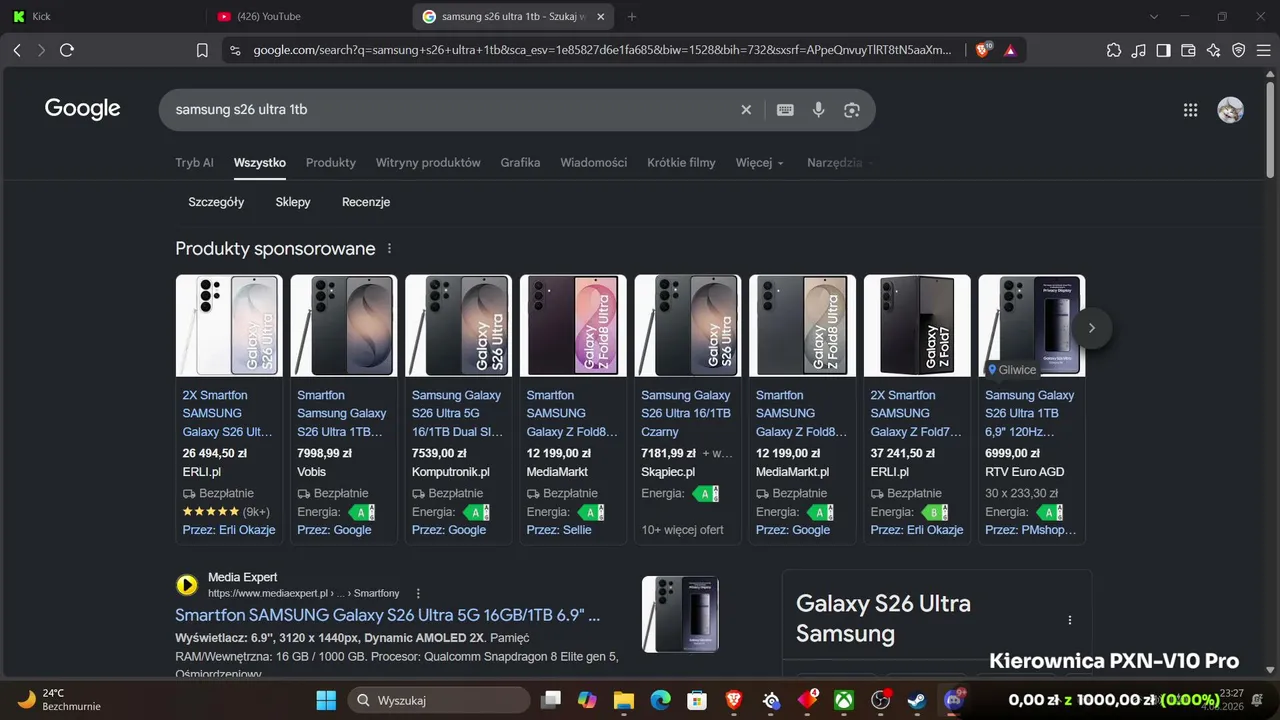The height and width of the screenshot is (720, 1280).
Task: Open more options for Galaxy S26 Ultra panel
Action: coord(1070,620)
